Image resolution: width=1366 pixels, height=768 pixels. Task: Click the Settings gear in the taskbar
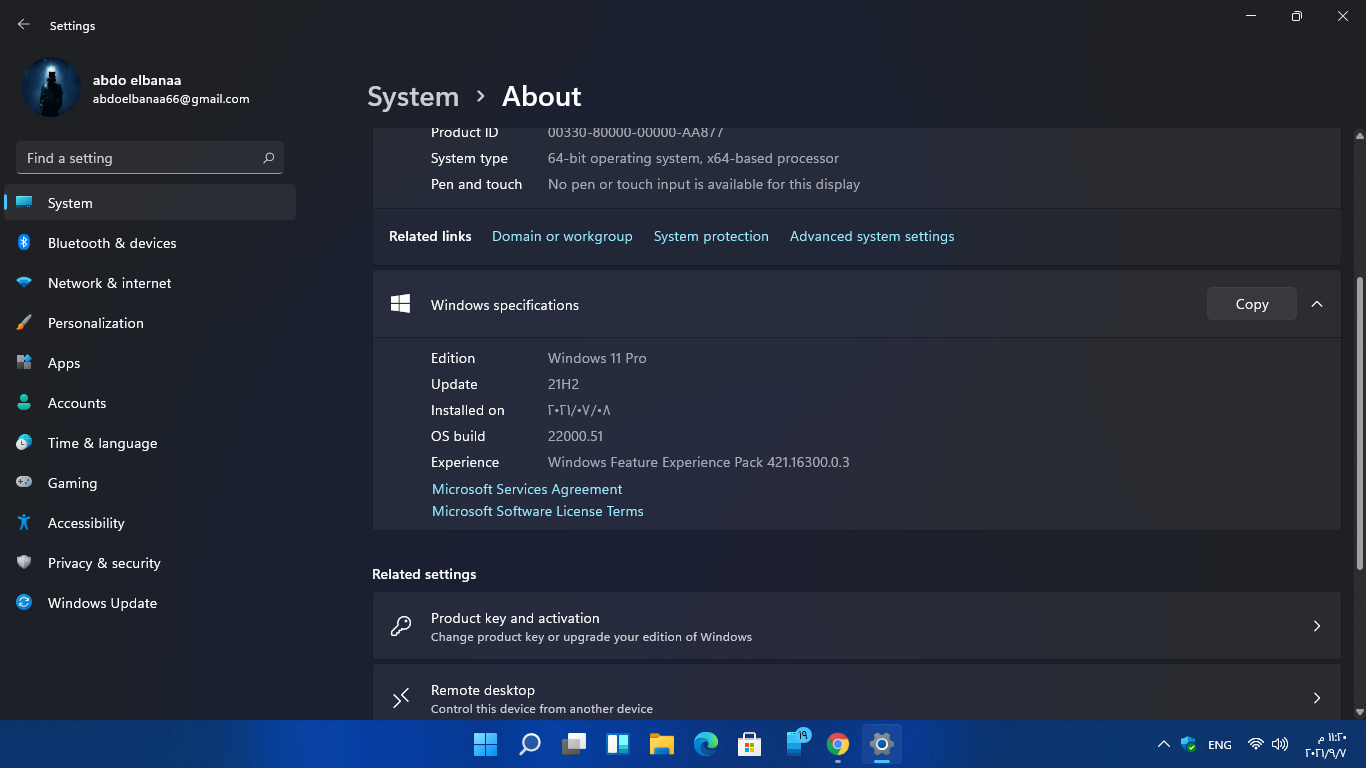[881, 744]
